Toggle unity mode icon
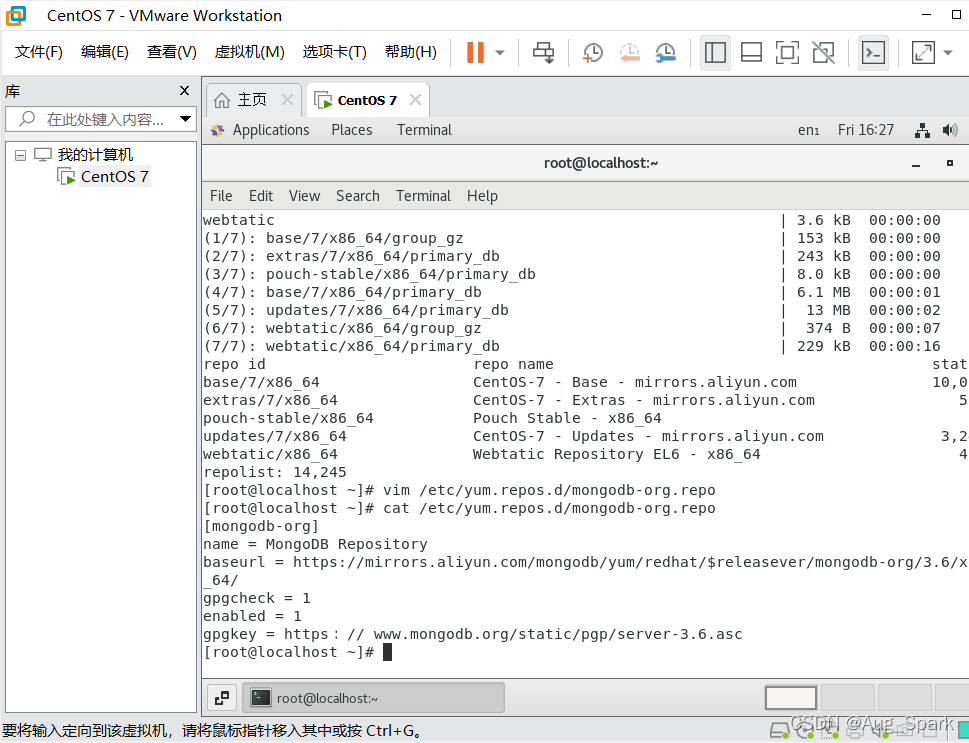 [823, 53]
